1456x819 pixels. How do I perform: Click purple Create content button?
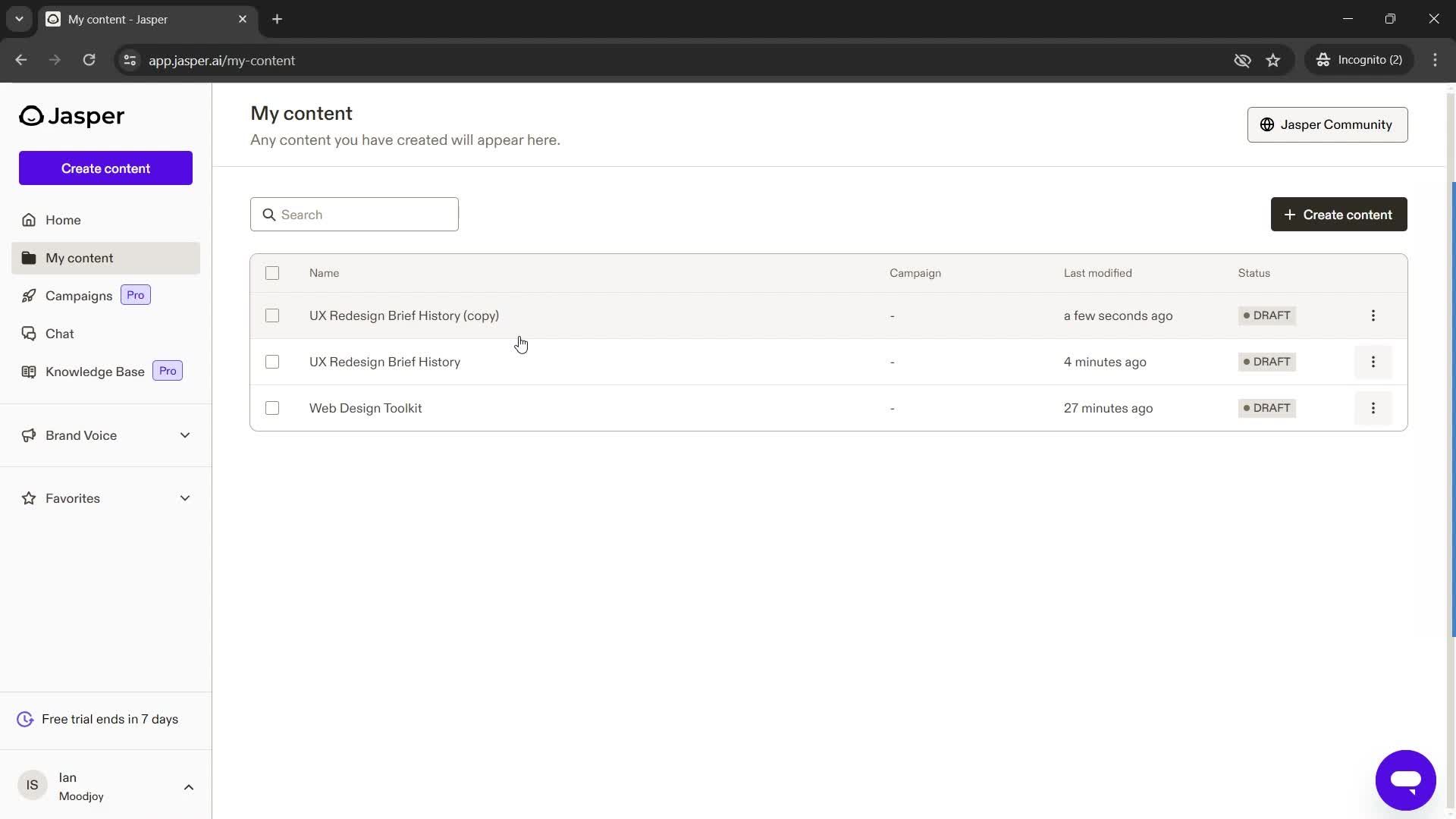tap(105, 168)
